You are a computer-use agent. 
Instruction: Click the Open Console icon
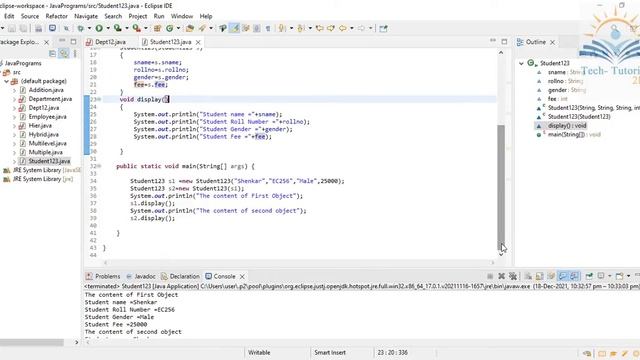click(619, 276)
